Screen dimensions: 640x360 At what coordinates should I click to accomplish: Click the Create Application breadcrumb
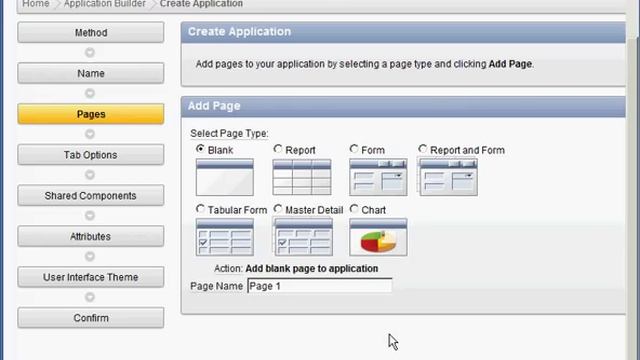point(201,4)
